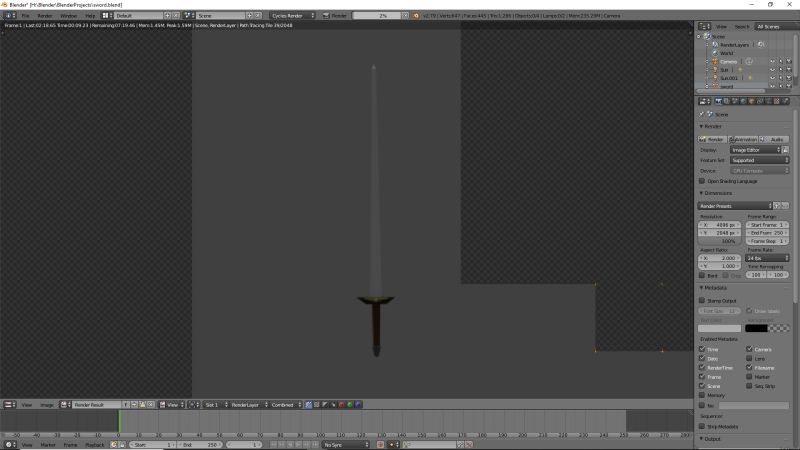Open the World properties tab icon
The image size is (800, 450).
pos(743,101)
